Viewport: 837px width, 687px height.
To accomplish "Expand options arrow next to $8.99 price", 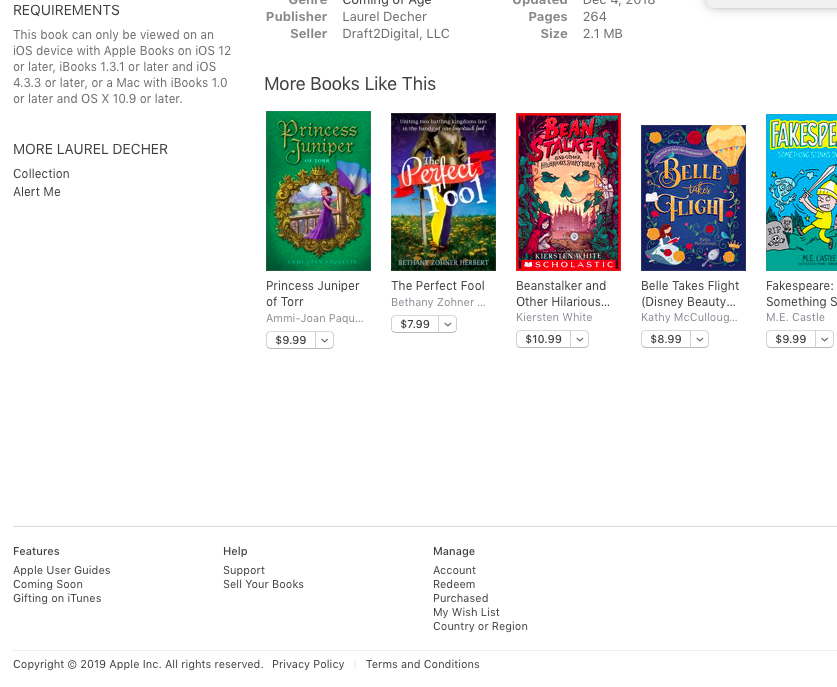I will point(700,339).
